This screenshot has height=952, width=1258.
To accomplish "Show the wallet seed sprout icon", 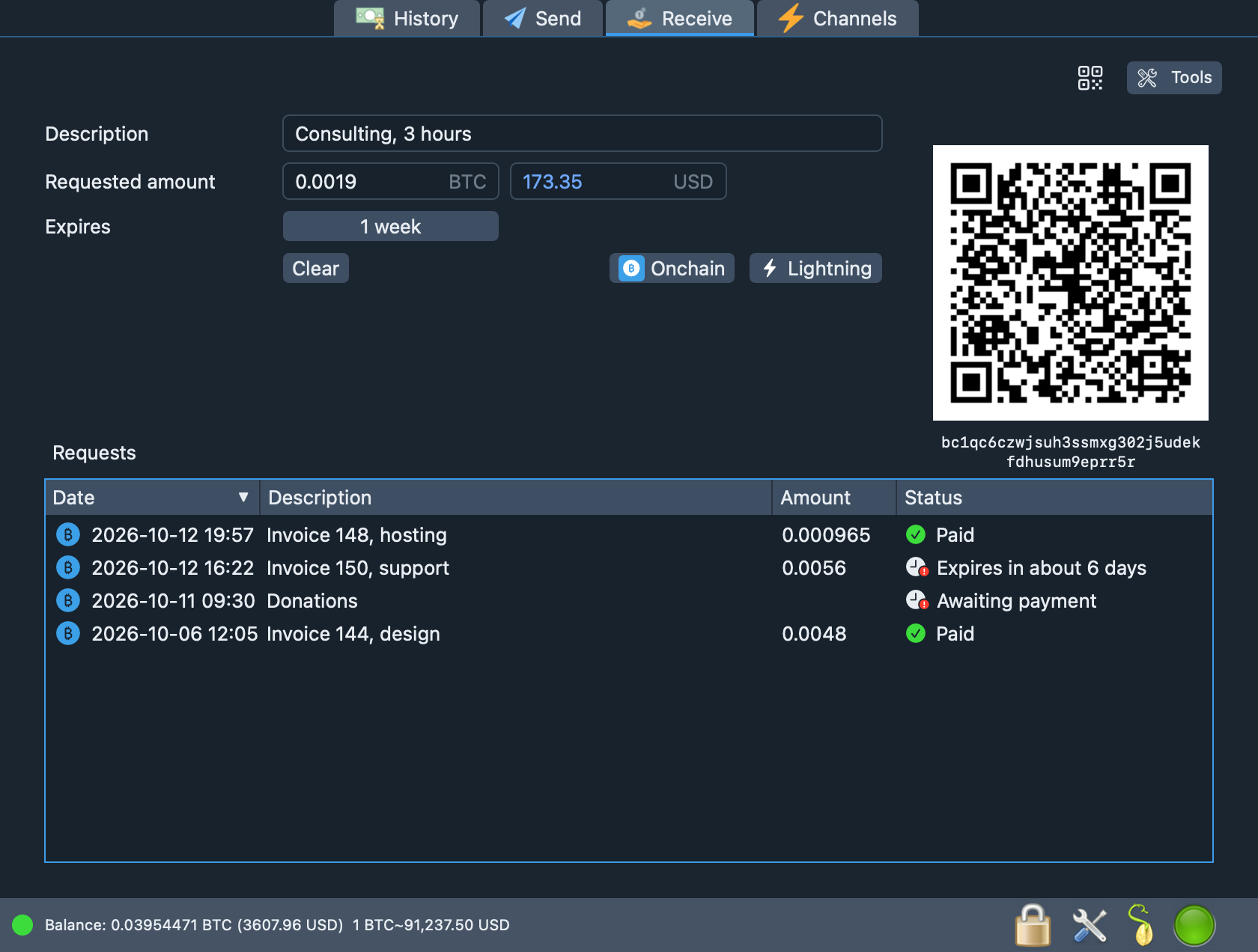I will coord(1141,925).
